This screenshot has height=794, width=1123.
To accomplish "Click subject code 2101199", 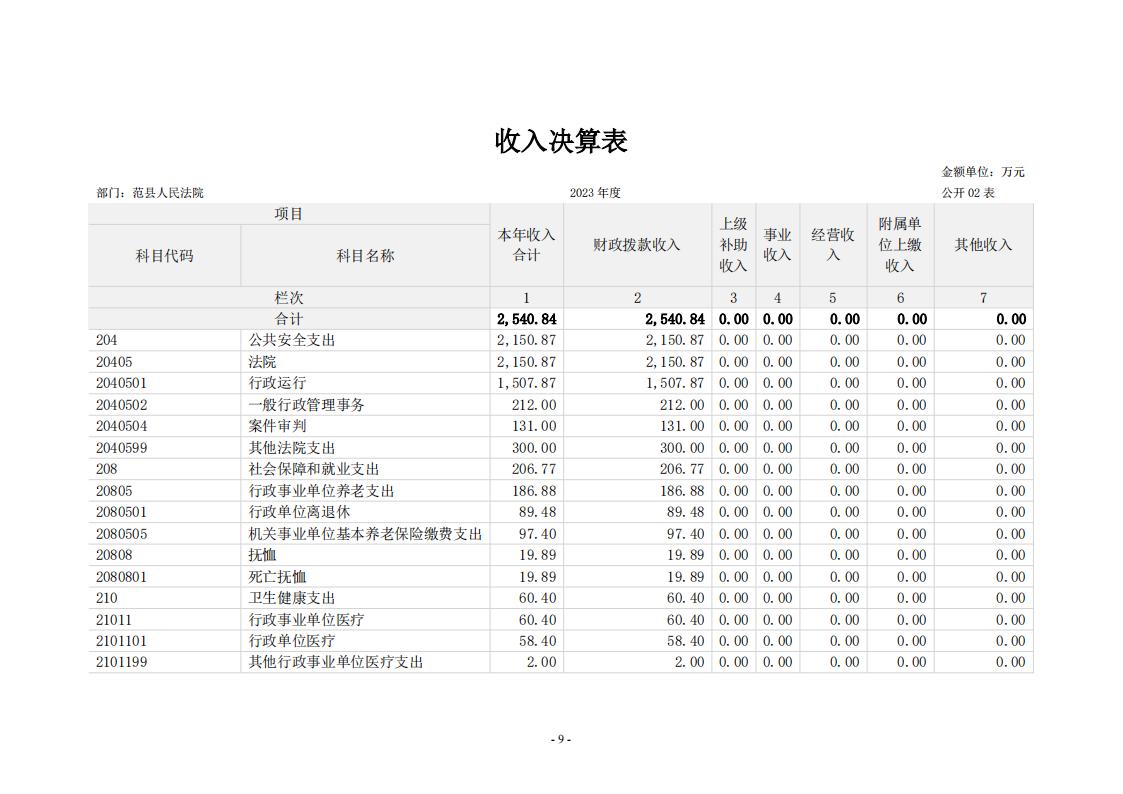I will click(x=121, y=662).
